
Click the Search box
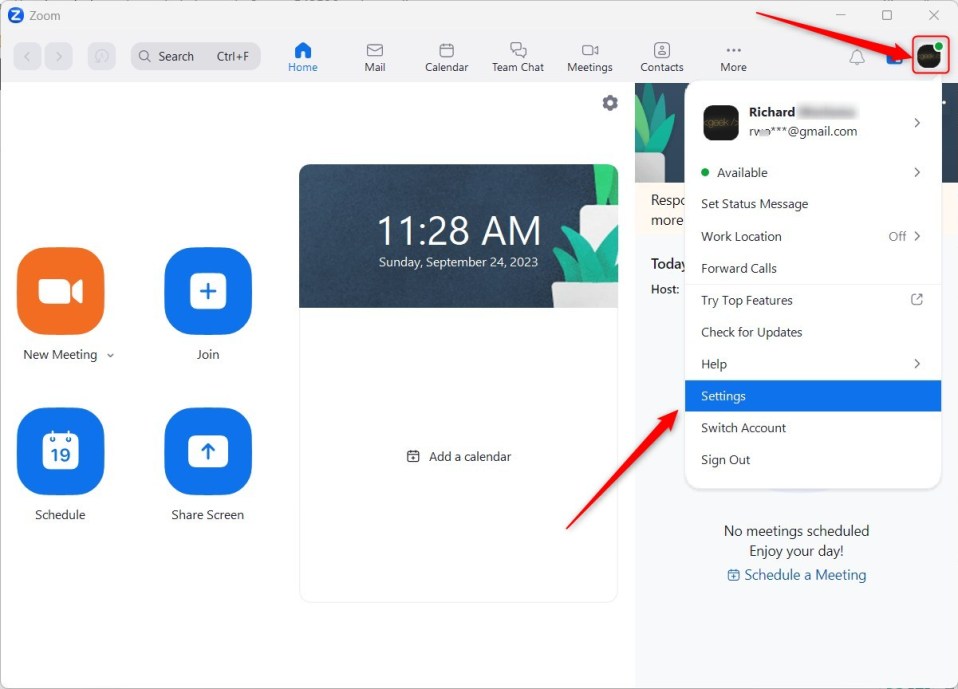(196, 56)
